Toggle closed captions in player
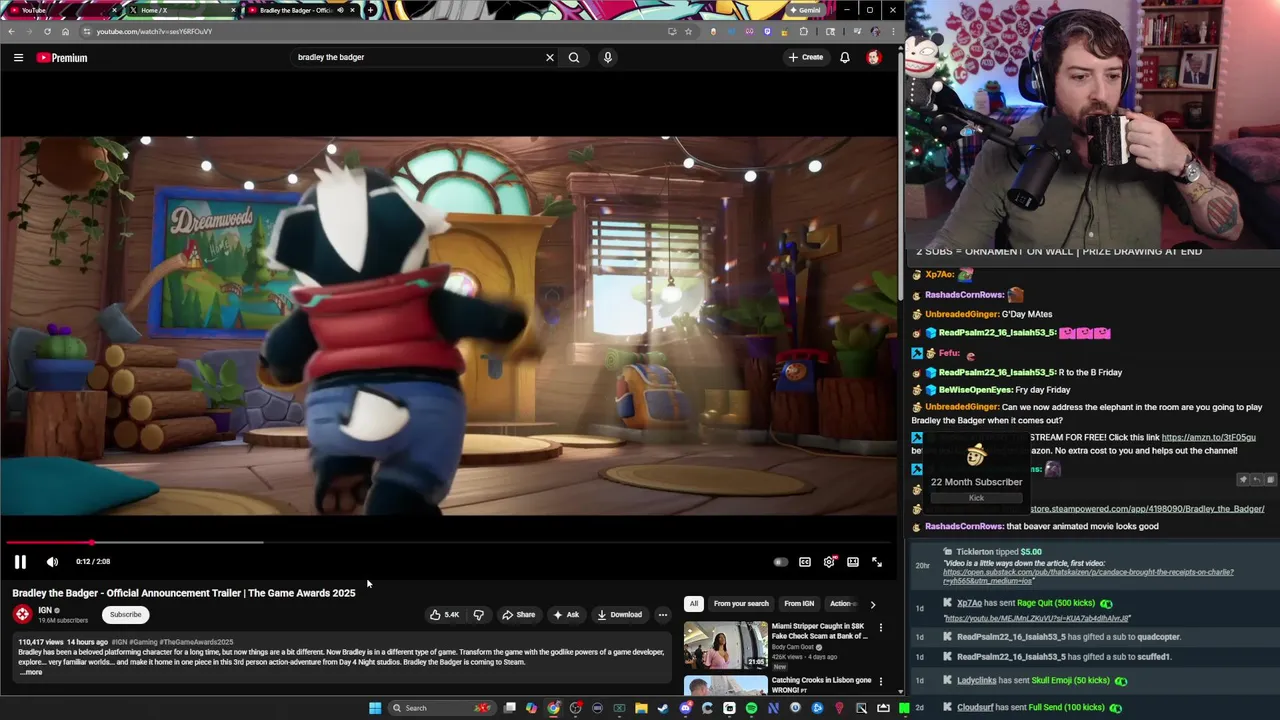The image size is (1280, 720). [805, 562]
